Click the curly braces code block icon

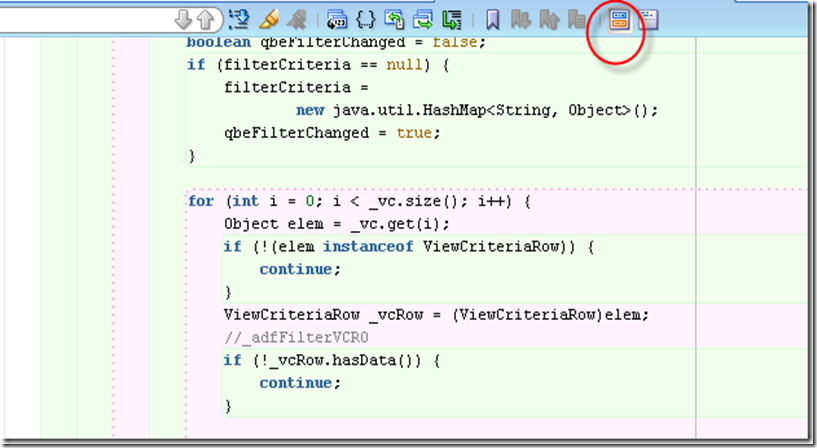pyautogui.click(x=365, y=20)
